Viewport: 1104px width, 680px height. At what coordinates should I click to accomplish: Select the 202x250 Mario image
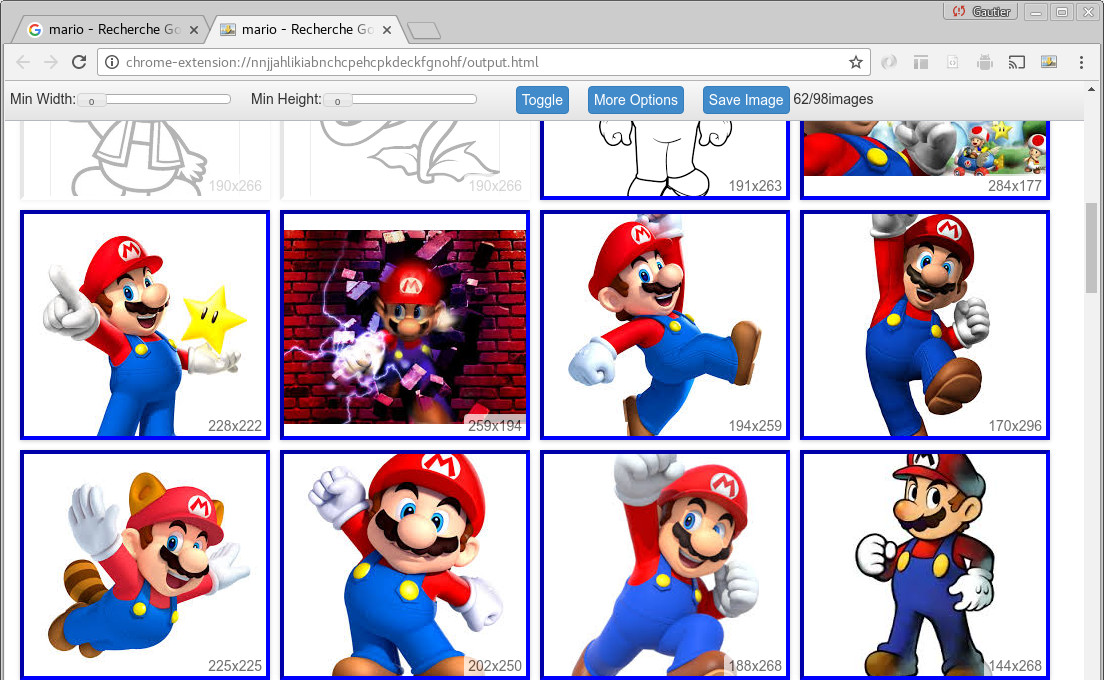click(x=405, y=565)
